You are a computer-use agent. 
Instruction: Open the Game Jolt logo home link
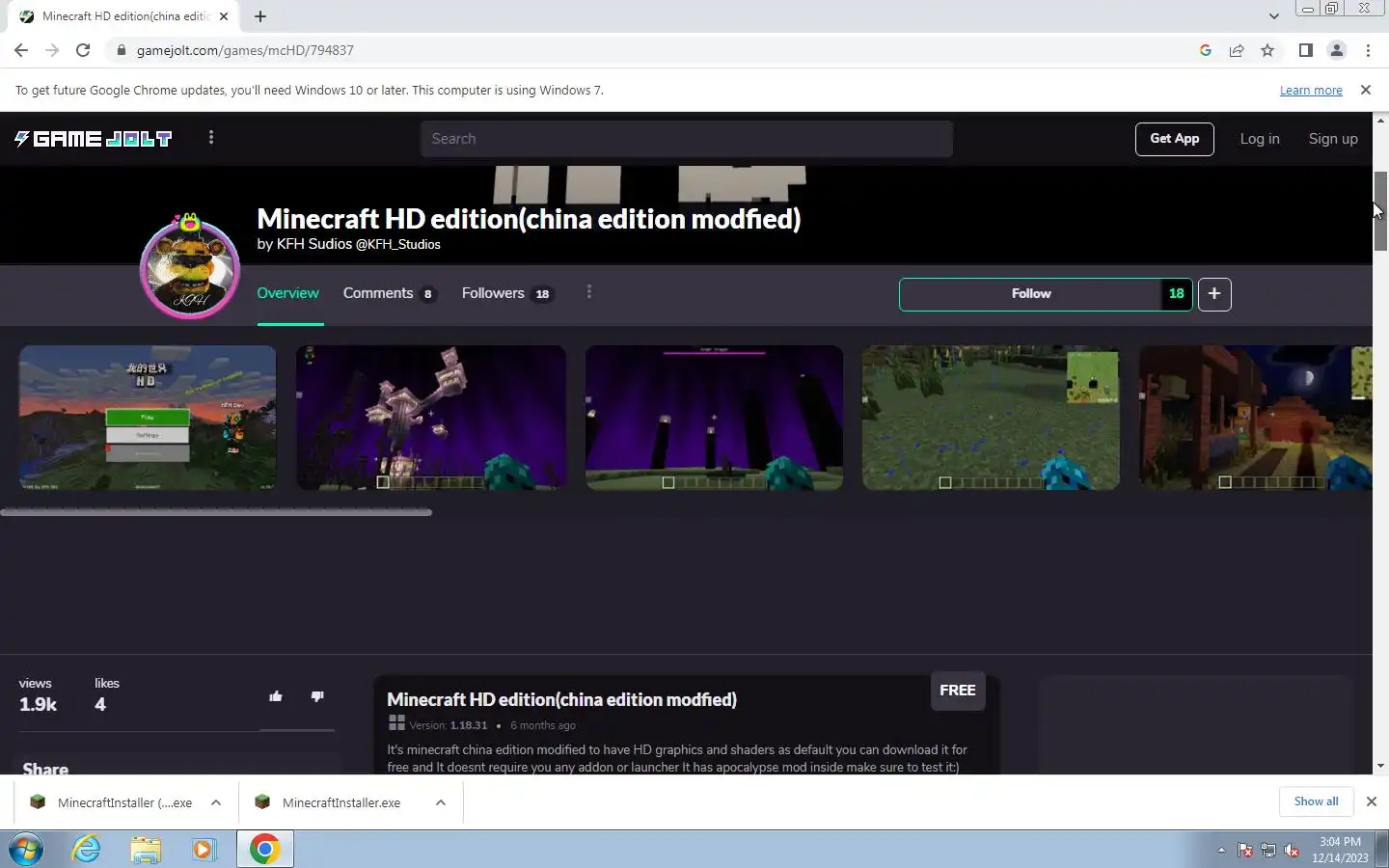point(93,139)
